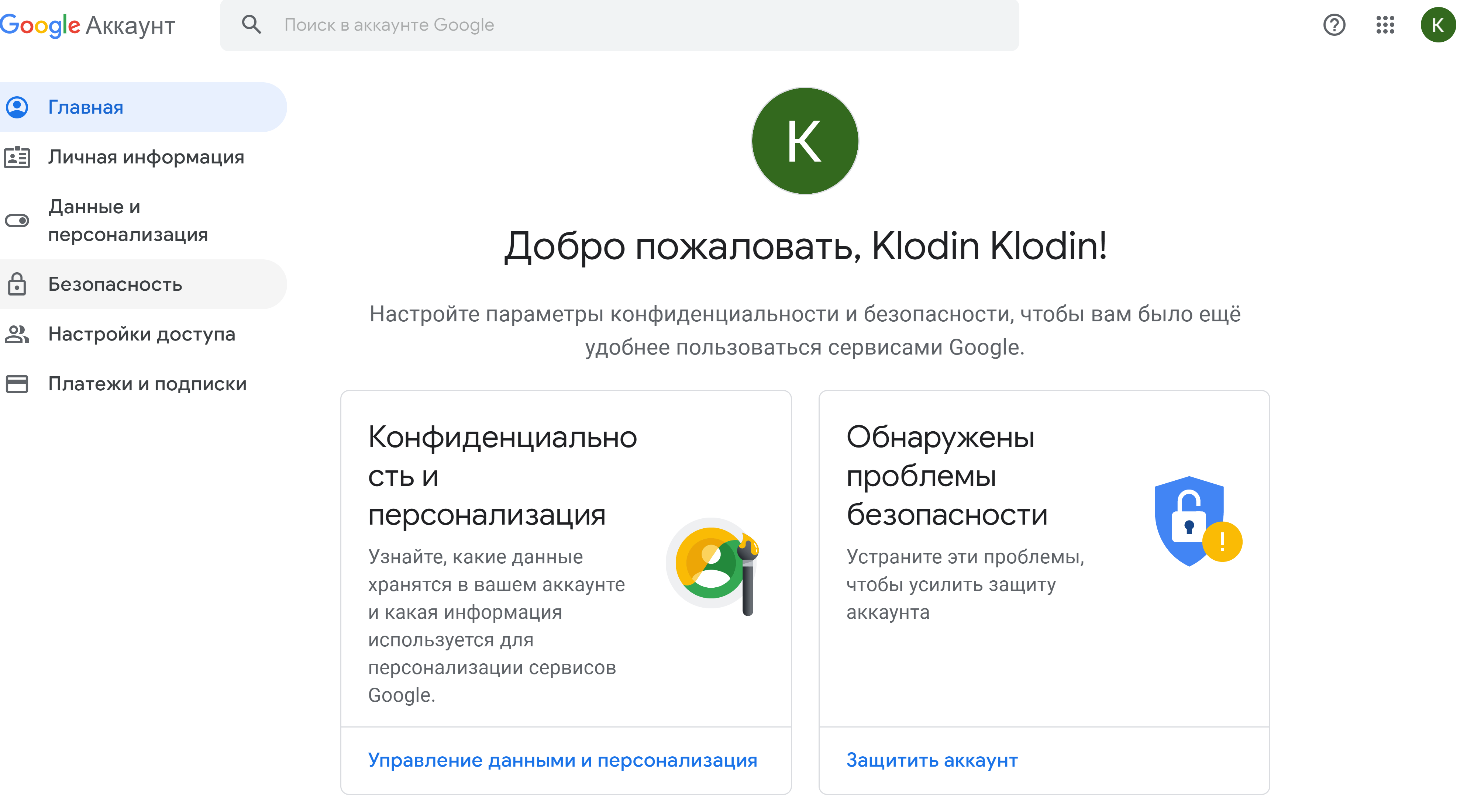This screenshot has width=1467, height=812.
Task: Click the people icon for Настройки доступа
Action: (17, 334)
